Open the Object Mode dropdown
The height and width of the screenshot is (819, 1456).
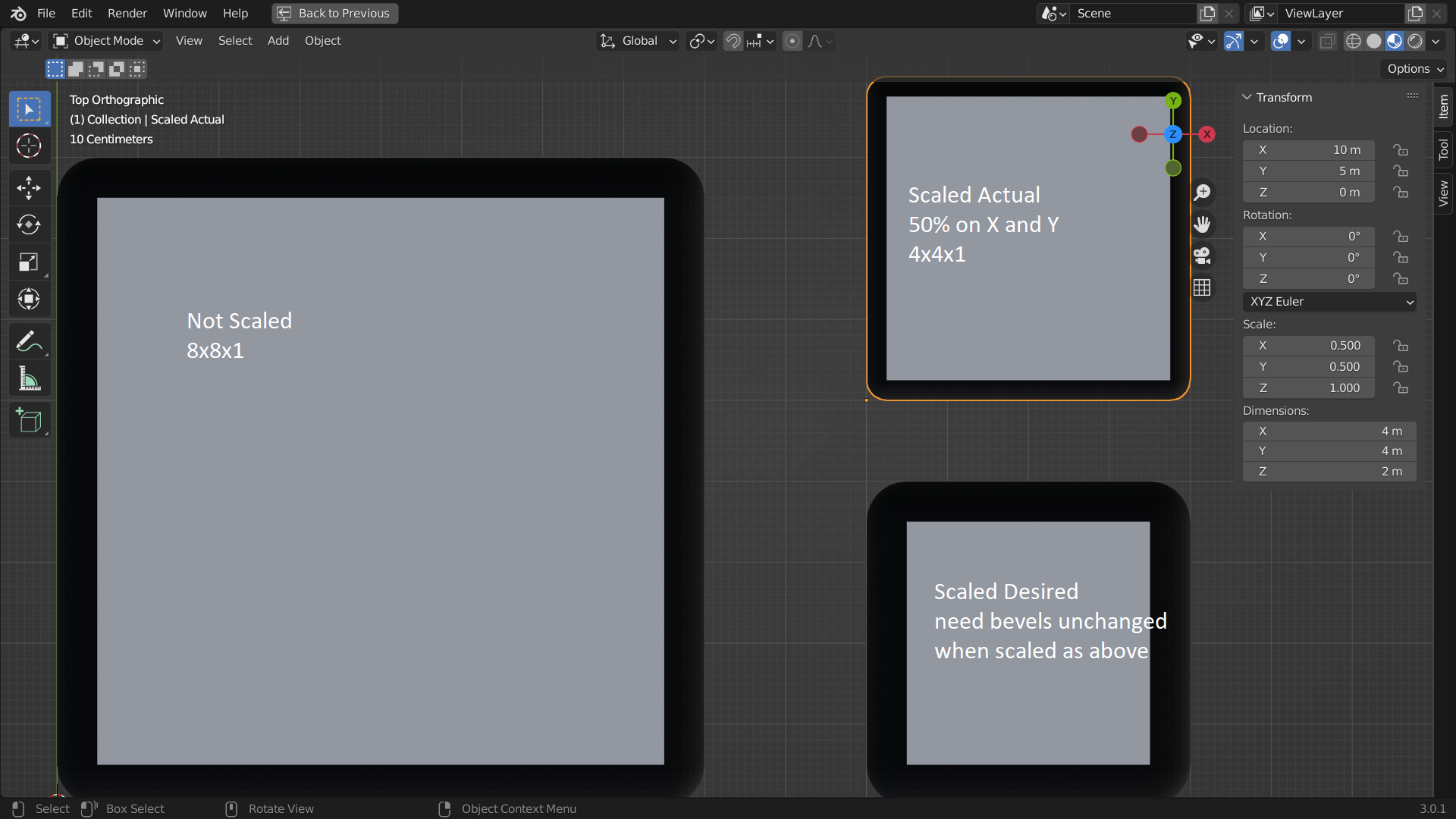click(106, 41)
